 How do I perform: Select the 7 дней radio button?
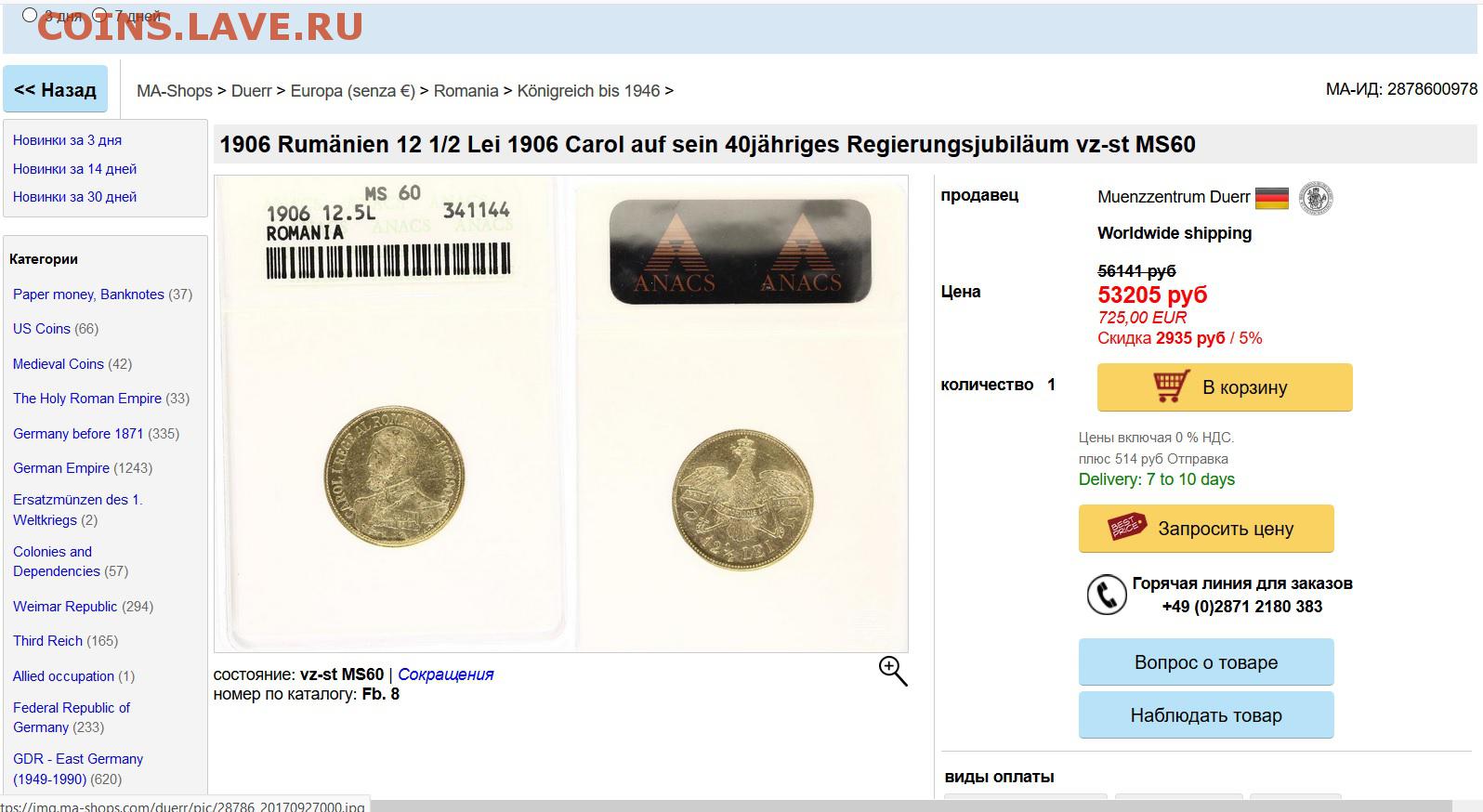point(100,15)
